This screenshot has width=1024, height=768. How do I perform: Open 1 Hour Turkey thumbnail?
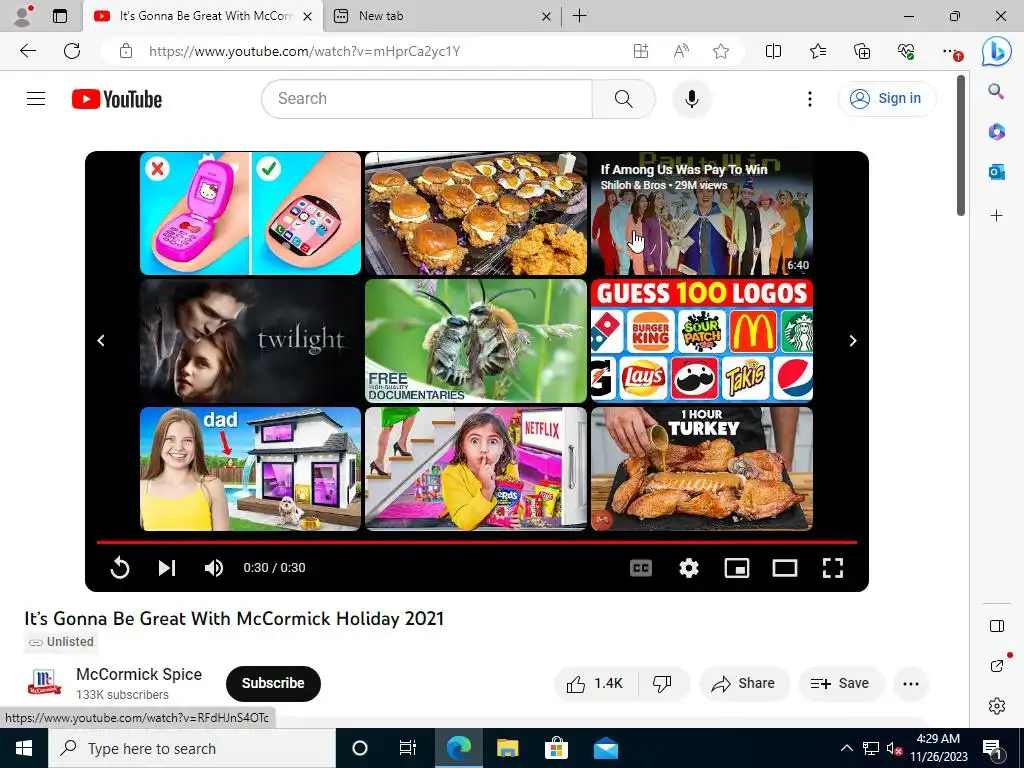701,469
